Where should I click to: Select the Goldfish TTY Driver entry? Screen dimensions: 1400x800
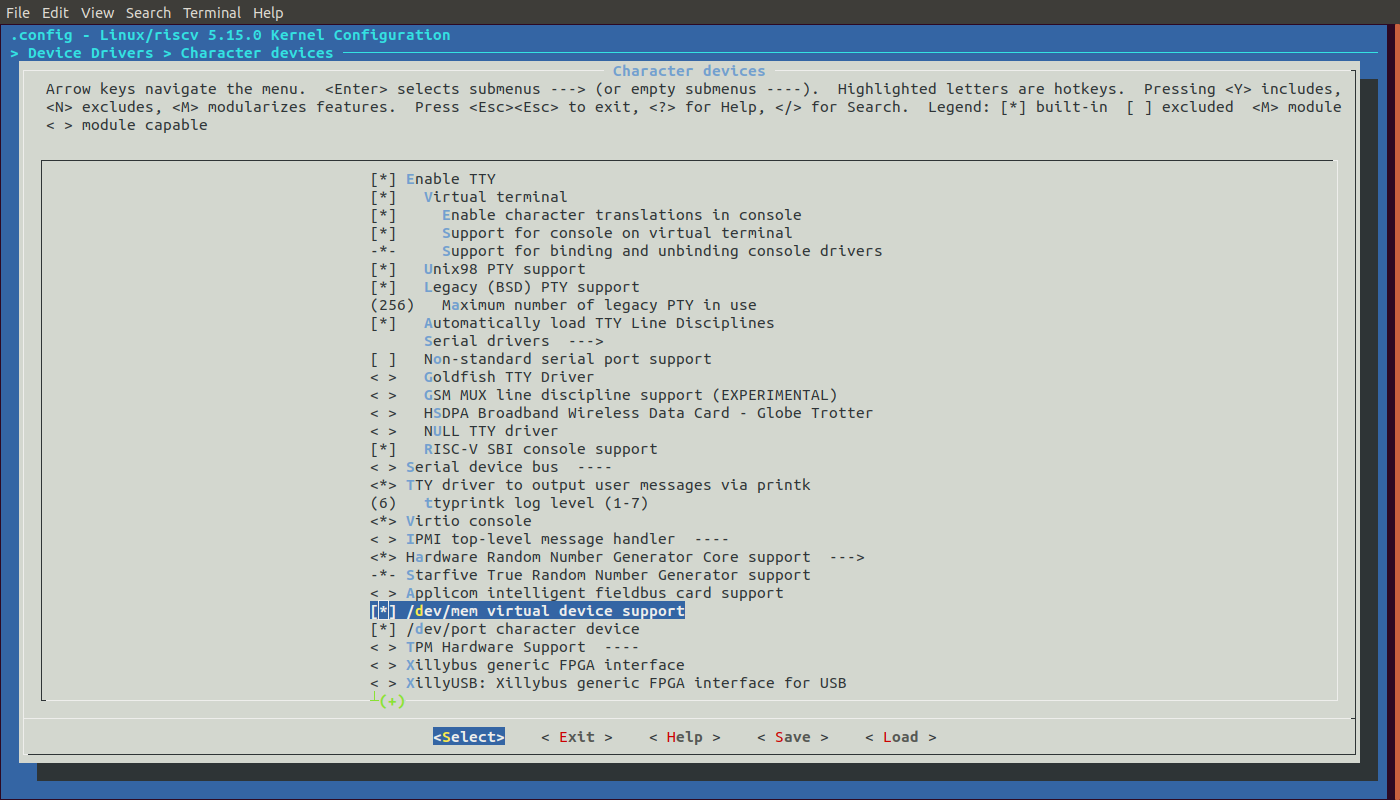pyautogui.click(x=508, y=377)
